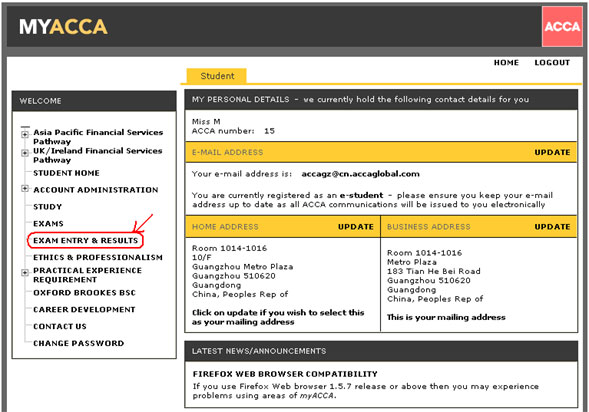The image size is (589, 412).
Task: Open the Student tab
Action: coord(217,76)
